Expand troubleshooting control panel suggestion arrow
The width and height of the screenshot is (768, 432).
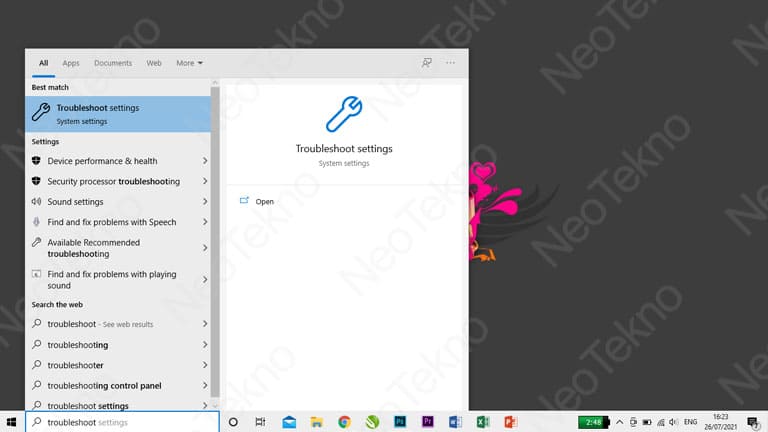(205, 386)
